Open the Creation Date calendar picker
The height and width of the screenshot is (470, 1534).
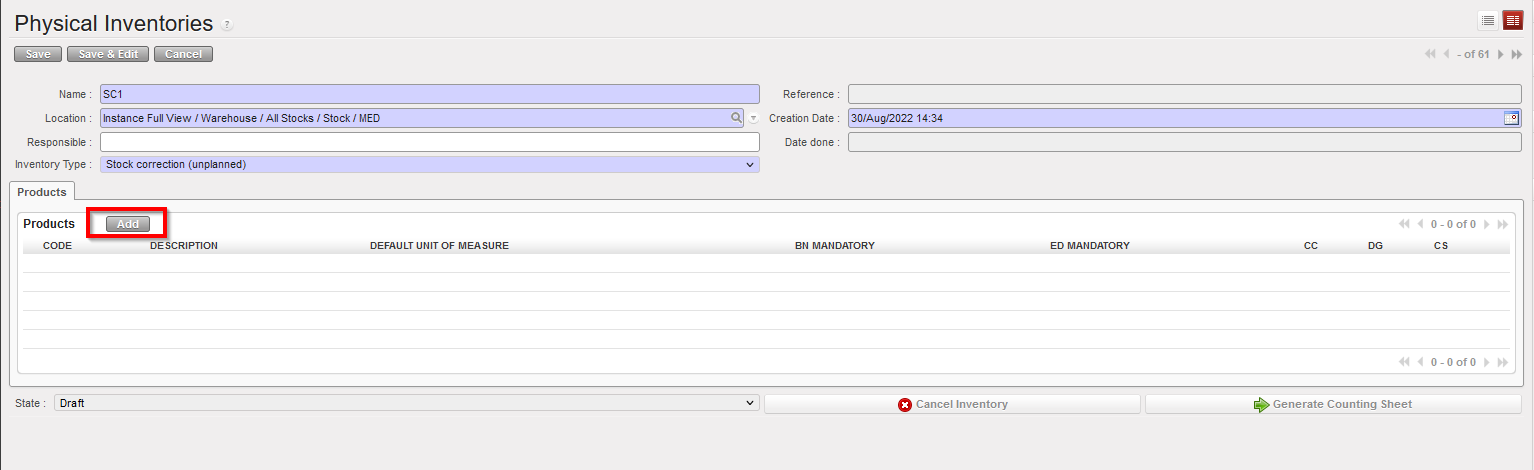[x=1510, y=118]
